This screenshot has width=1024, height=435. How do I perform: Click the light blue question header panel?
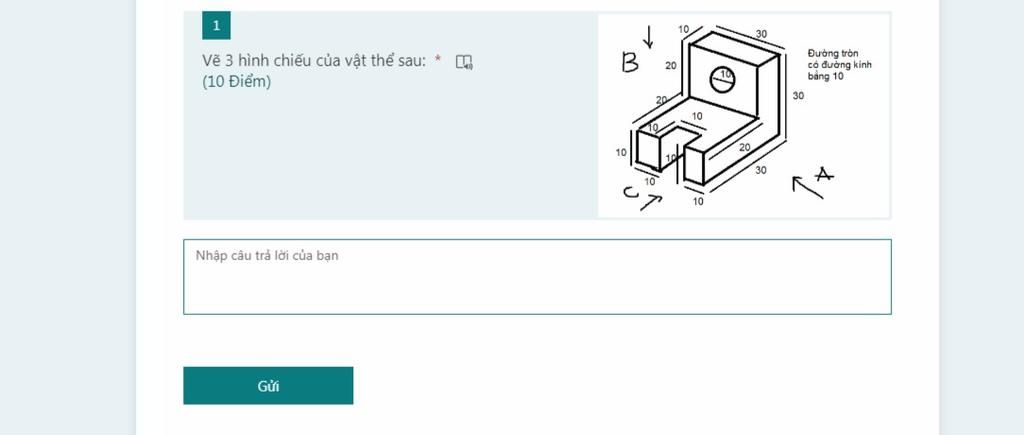(391, 115)
